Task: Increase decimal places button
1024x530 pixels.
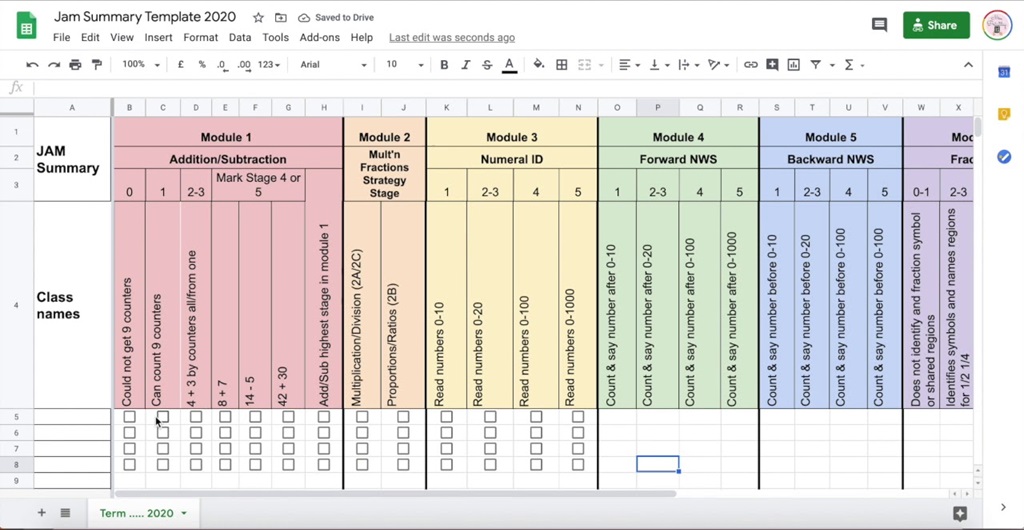Action: click(x=244, y=65)
